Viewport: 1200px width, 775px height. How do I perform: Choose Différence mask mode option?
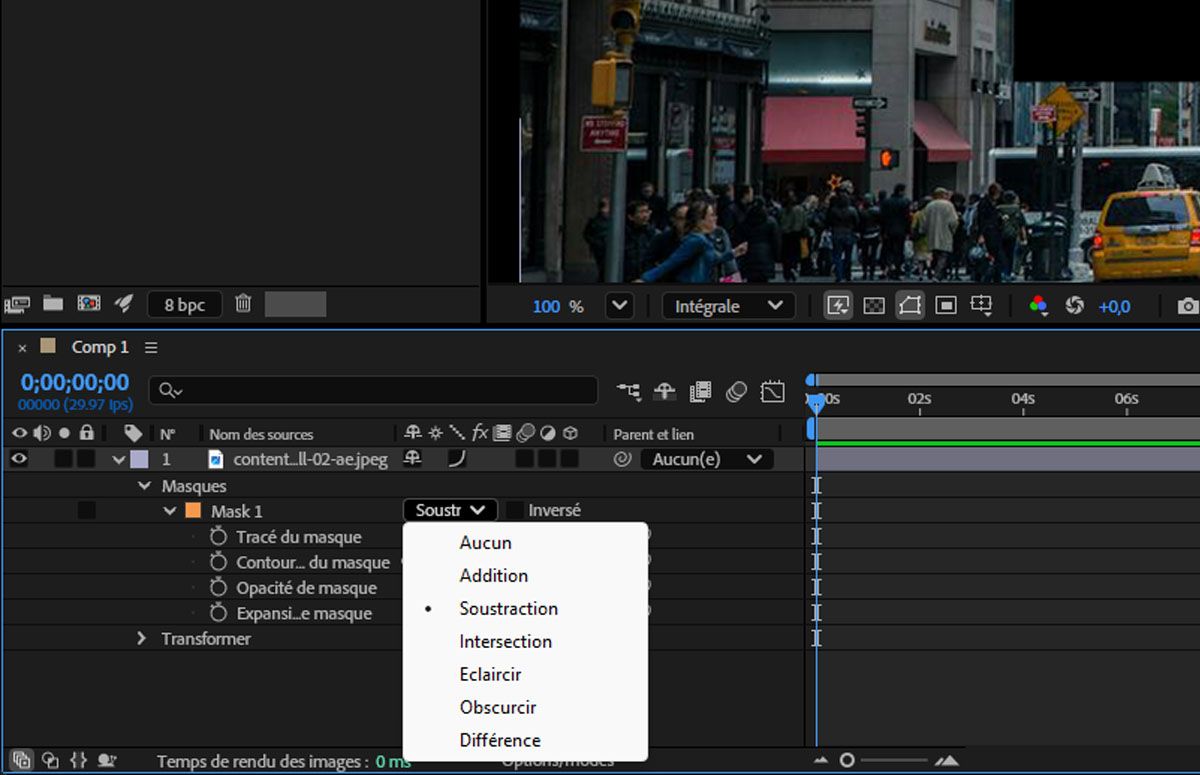[x=500, y=740]
